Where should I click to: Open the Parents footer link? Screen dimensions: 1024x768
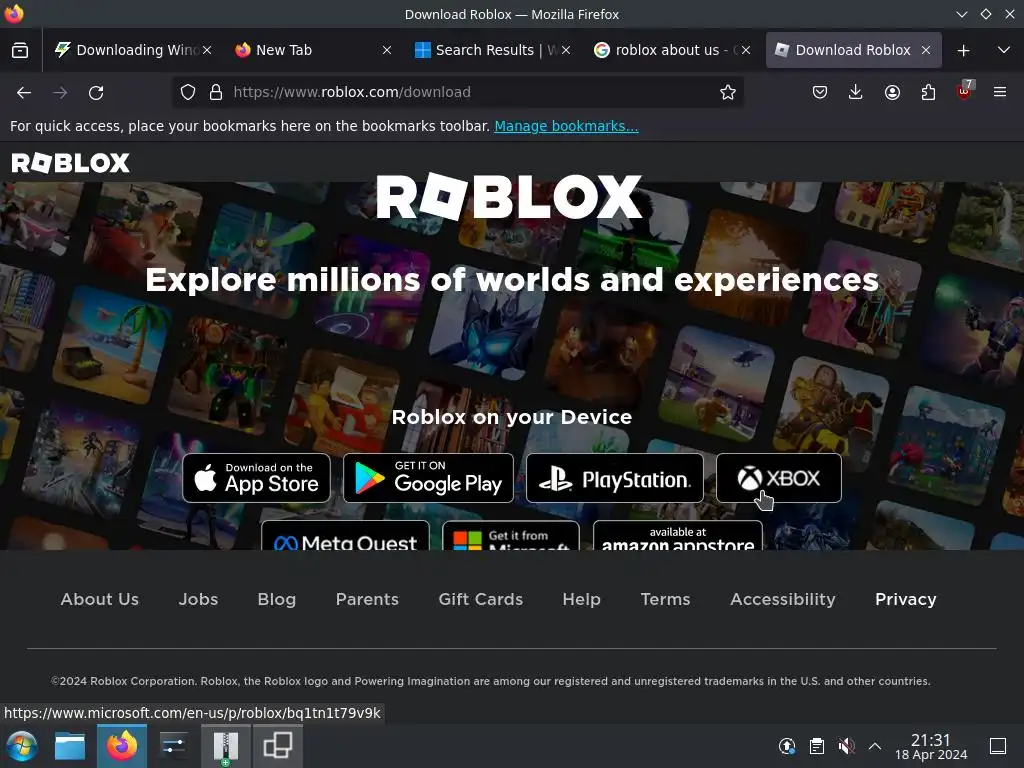[367, 599]
